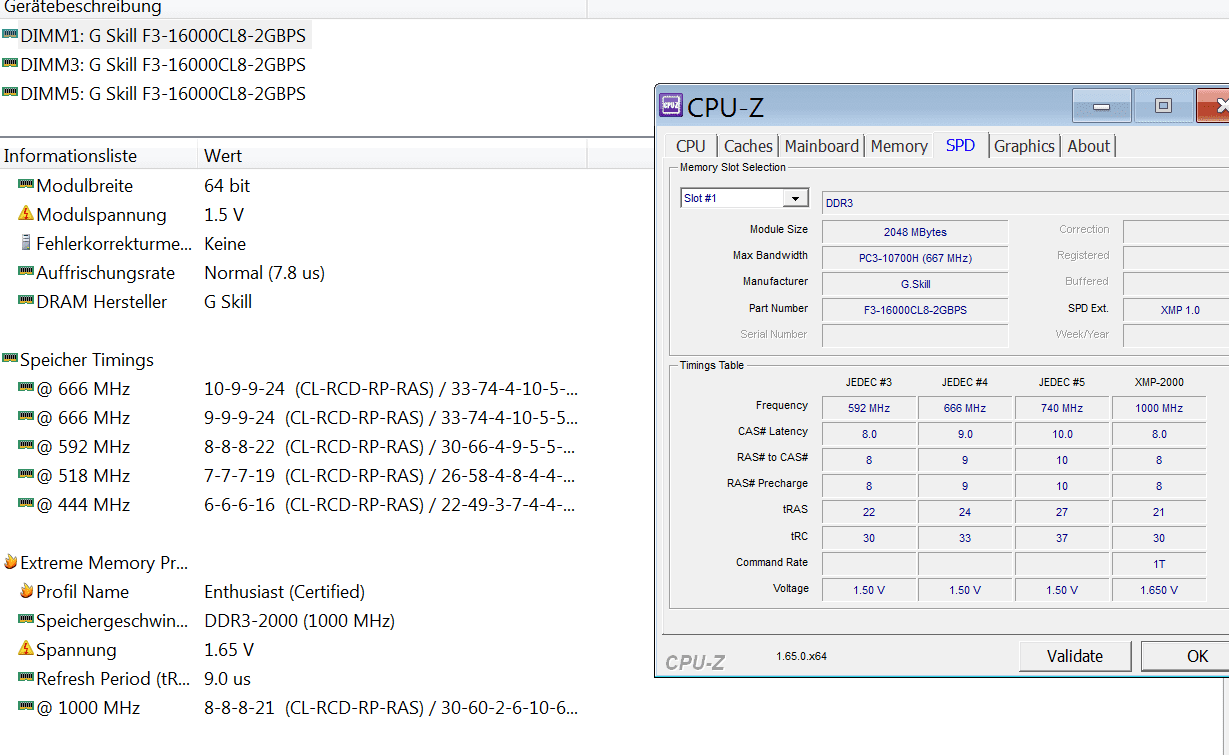Click the SPD Ext. field XMP 1.0

[1178, 310]
